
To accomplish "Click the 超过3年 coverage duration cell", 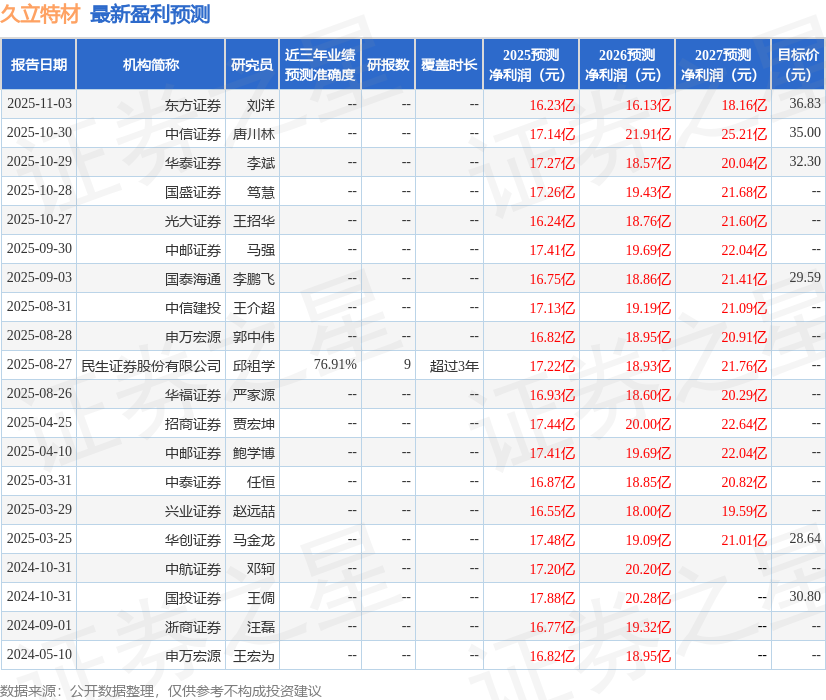I will pyautogui.click(x=451, y=365).
